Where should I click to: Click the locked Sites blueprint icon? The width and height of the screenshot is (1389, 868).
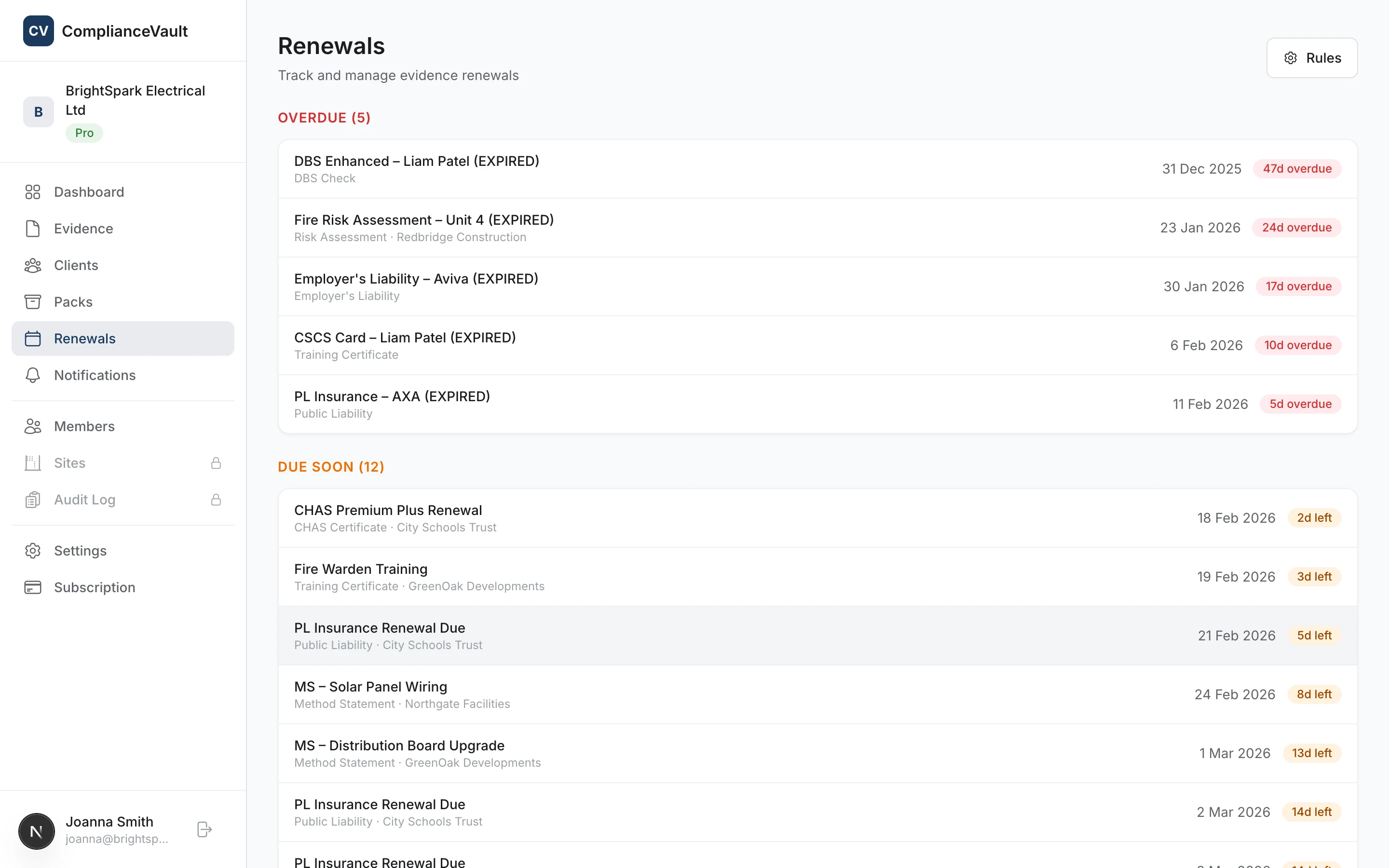(32, 463)
